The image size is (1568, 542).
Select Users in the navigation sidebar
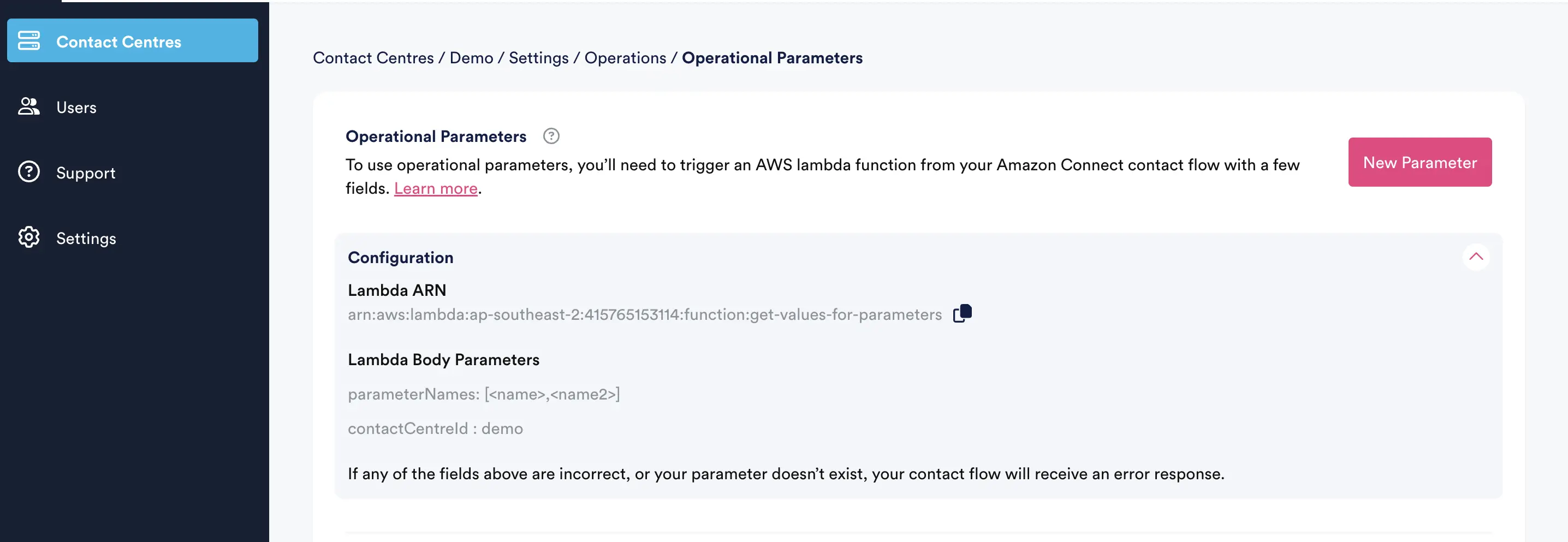(x=76, y=106)
